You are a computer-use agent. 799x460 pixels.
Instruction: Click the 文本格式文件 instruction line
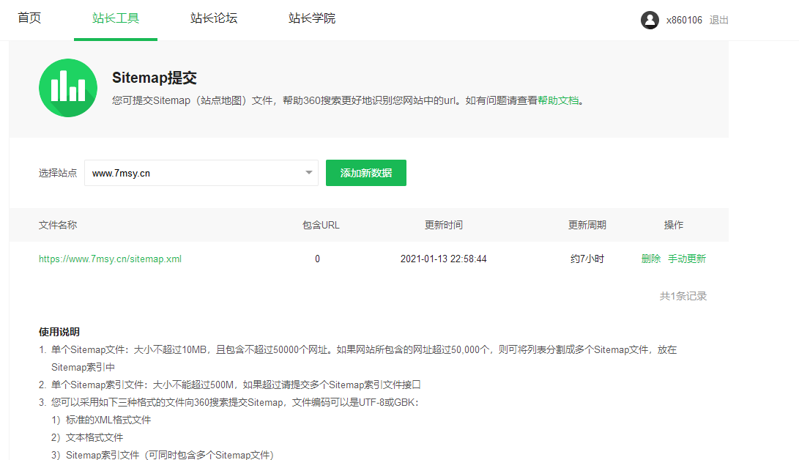[94, 437]
